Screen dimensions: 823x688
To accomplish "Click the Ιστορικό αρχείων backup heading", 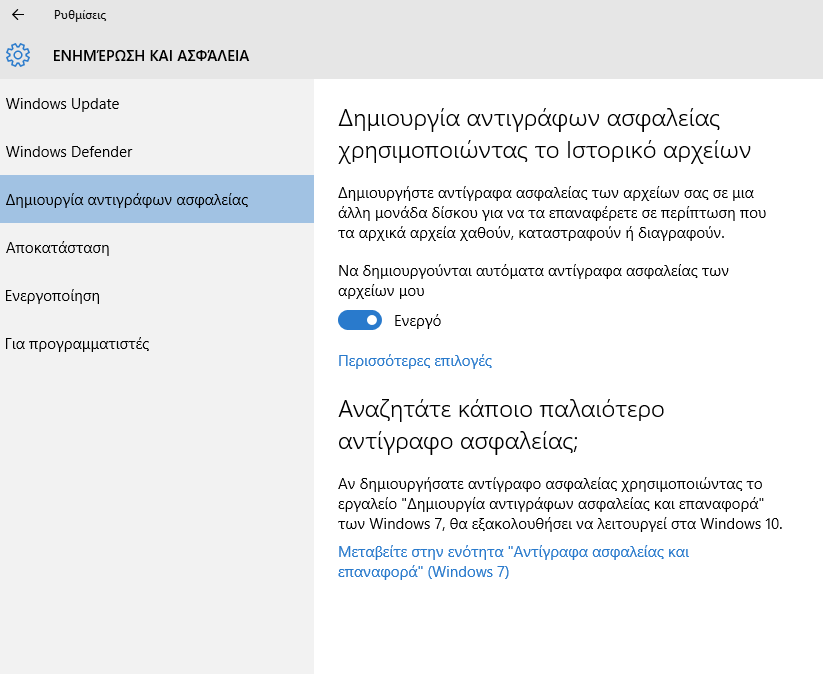I will coord(544,135).
